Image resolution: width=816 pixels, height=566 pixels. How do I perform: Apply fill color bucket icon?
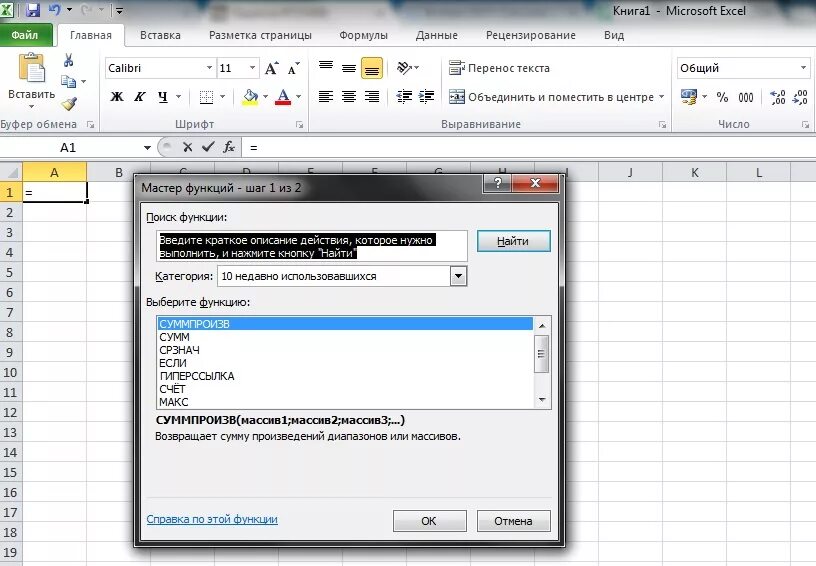click(250, 97)
